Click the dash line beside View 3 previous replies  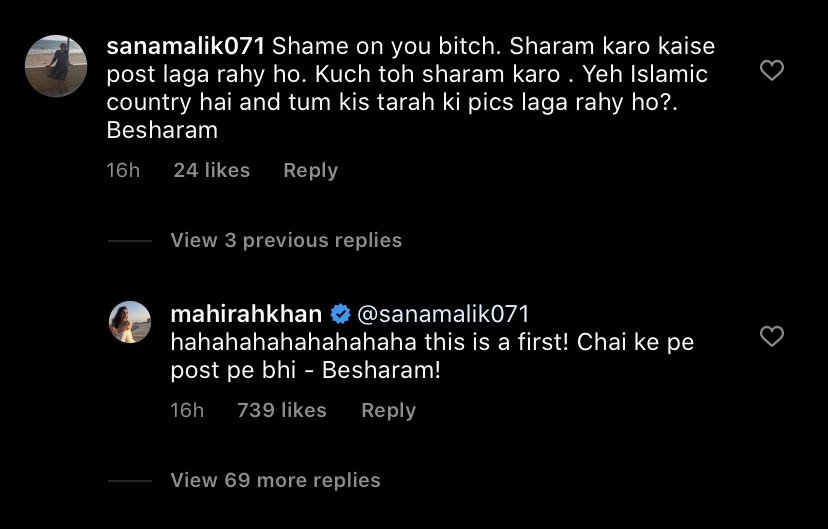coord(129,241)
